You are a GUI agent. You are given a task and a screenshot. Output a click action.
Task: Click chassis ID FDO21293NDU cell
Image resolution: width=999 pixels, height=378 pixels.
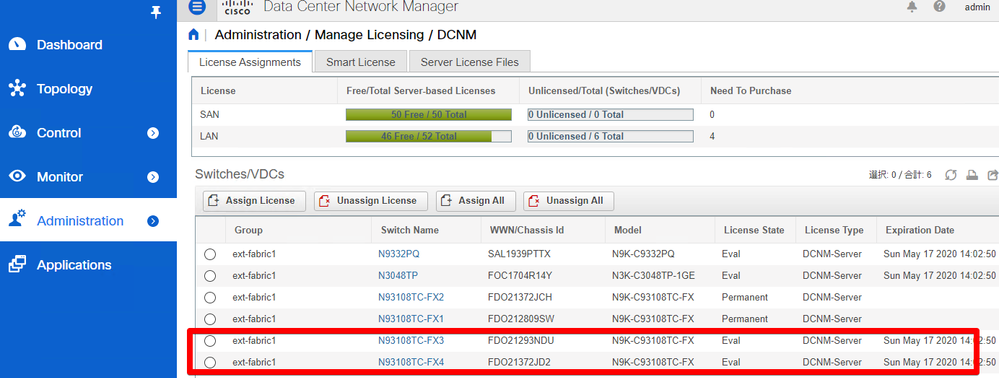(521, 341)
